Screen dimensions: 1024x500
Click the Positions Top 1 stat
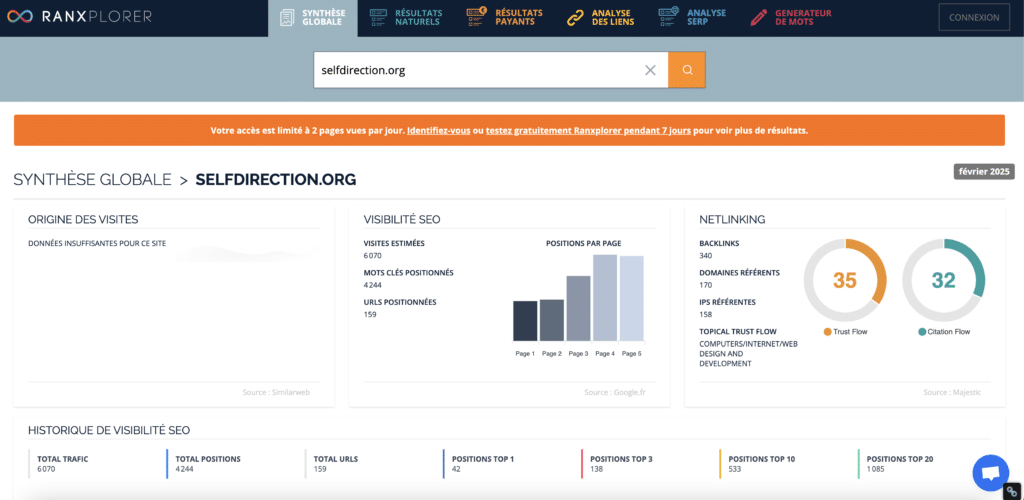483,463
